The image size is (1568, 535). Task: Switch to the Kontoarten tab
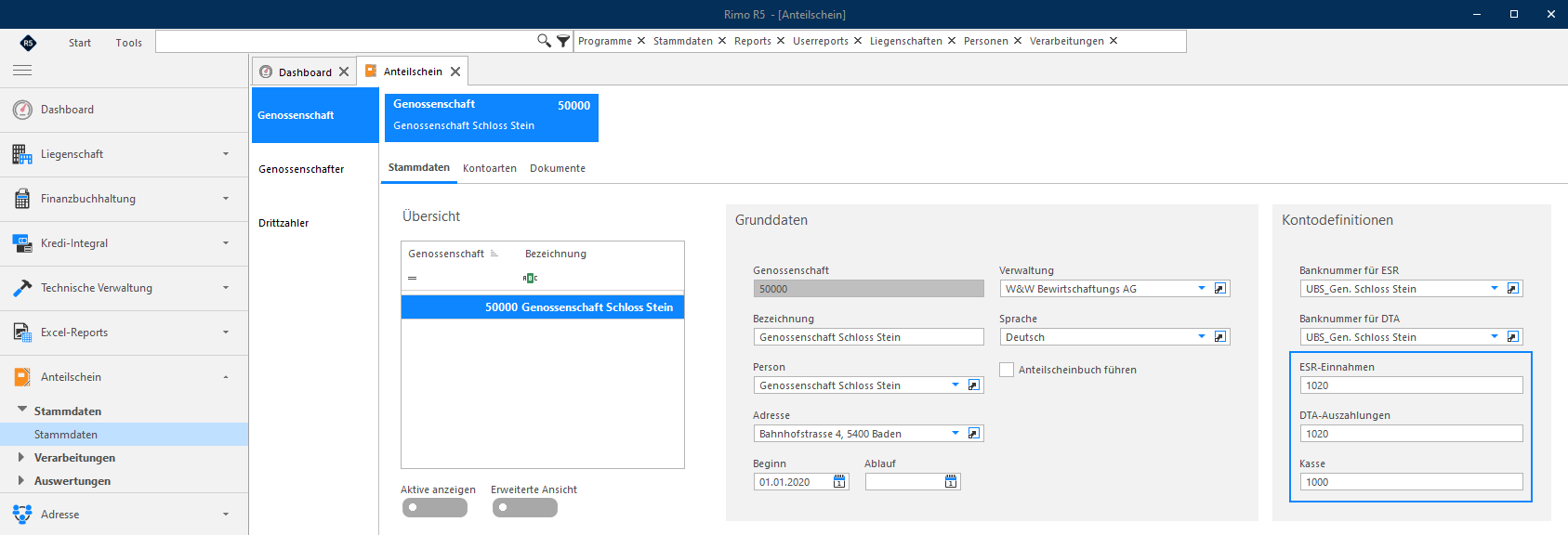[x=490, y=168]
